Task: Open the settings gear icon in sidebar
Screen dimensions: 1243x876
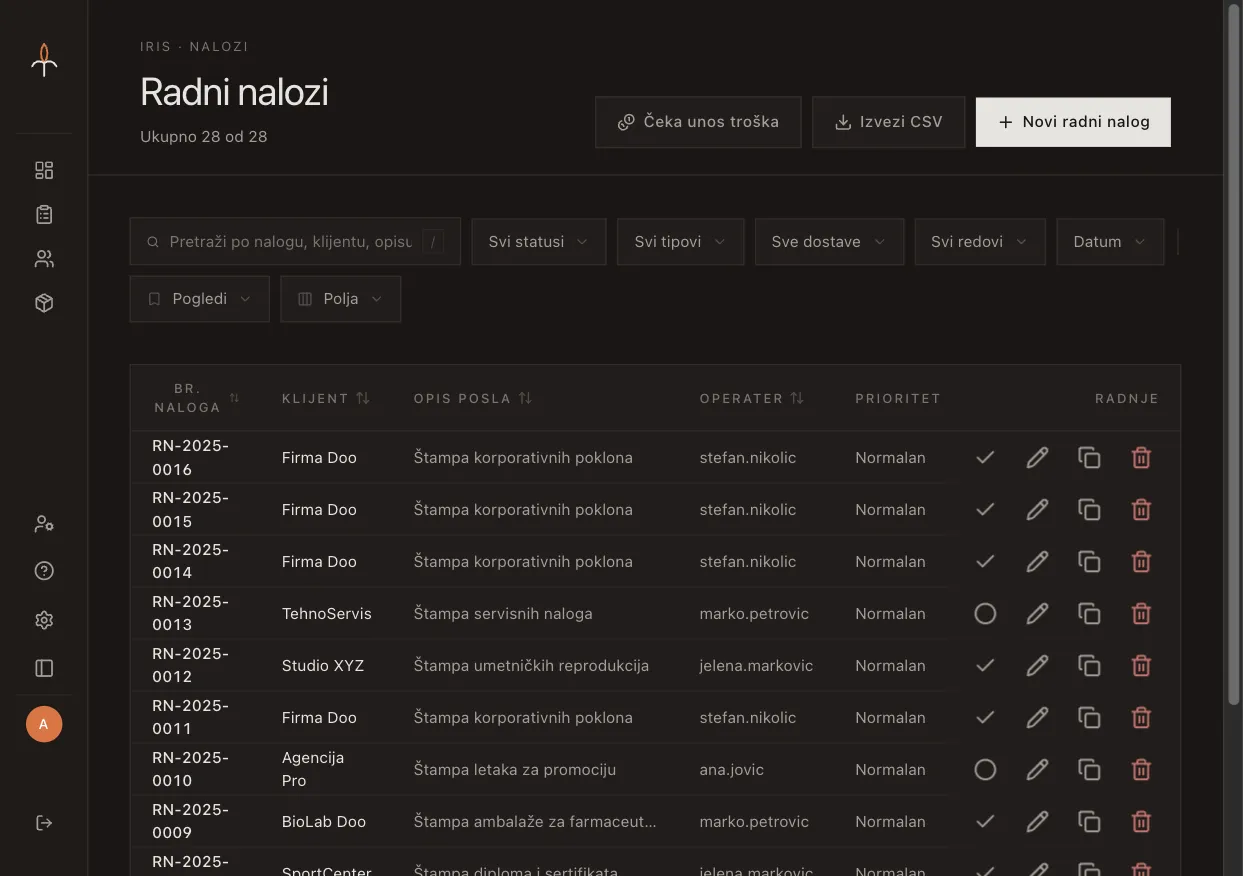Action: click(44, 620)
